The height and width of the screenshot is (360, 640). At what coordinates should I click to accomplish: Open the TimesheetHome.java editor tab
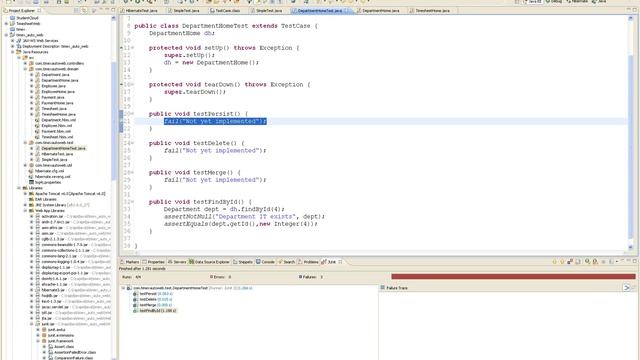coord(431,11)
